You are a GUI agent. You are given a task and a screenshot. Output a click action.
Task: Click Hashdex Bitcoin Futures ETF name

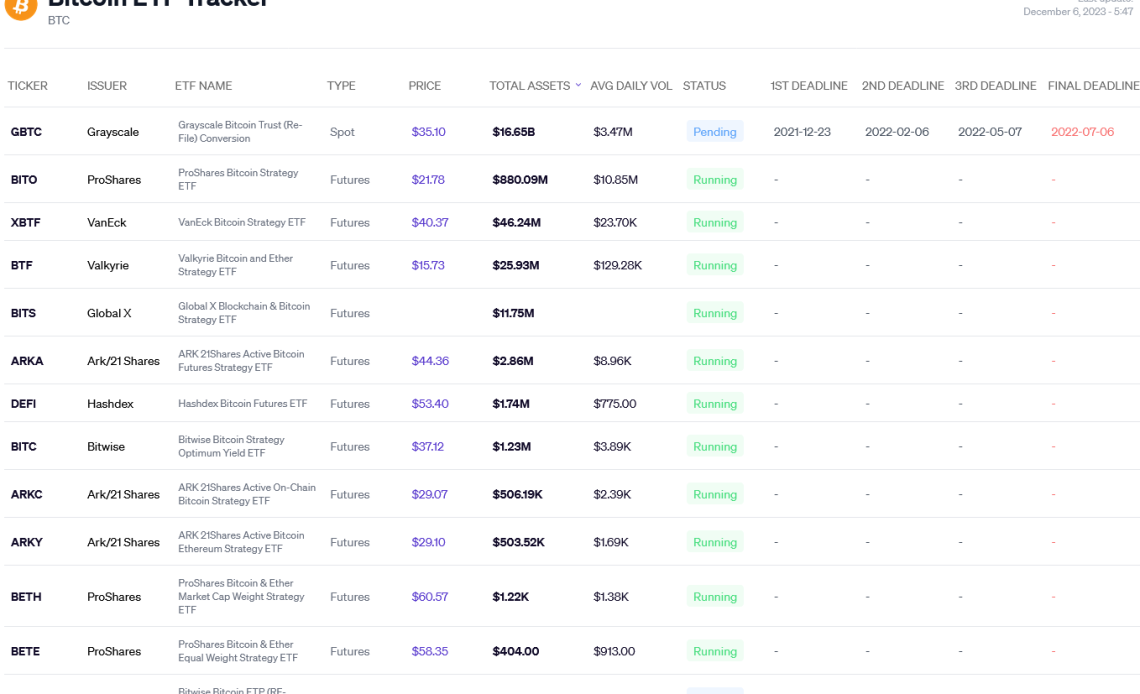[243, 403]
